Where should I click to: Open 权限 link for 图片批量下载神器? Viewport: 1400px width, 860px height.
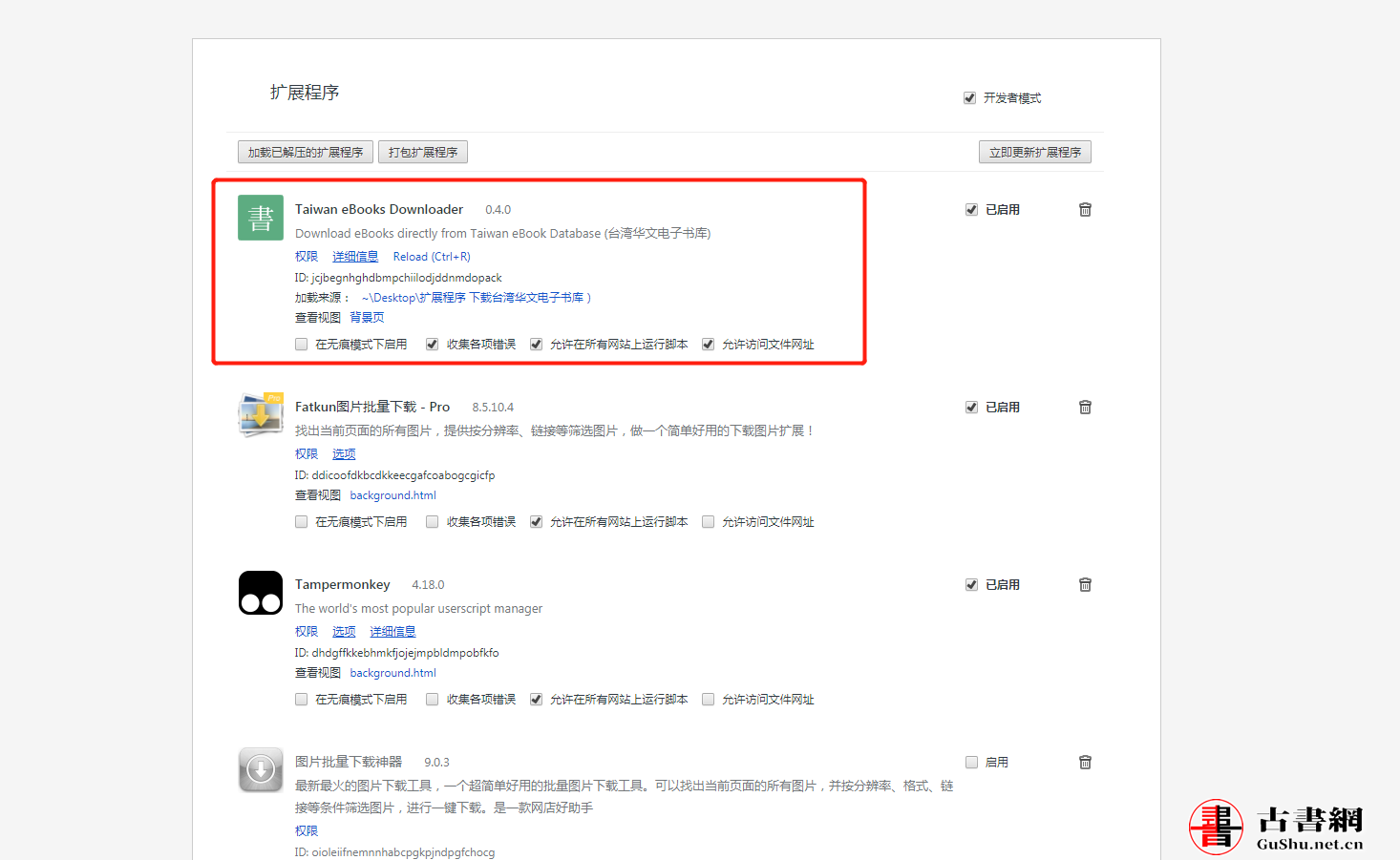tap(307, 831)
